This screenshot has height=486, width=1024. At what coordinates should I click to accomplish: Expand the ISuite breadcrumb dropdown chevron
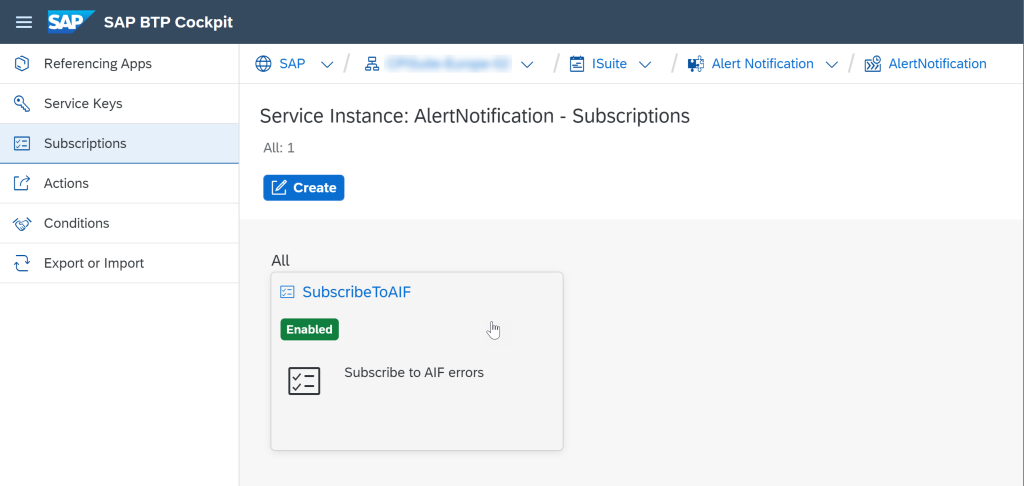(x=645, y=64)
